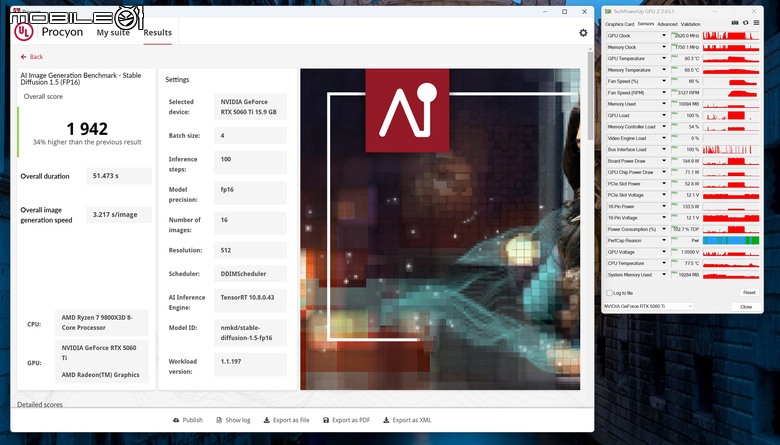The image size is (780, 445).
Task: Open the GPU Clock sensor dropdown
Action: pos(664,35)
